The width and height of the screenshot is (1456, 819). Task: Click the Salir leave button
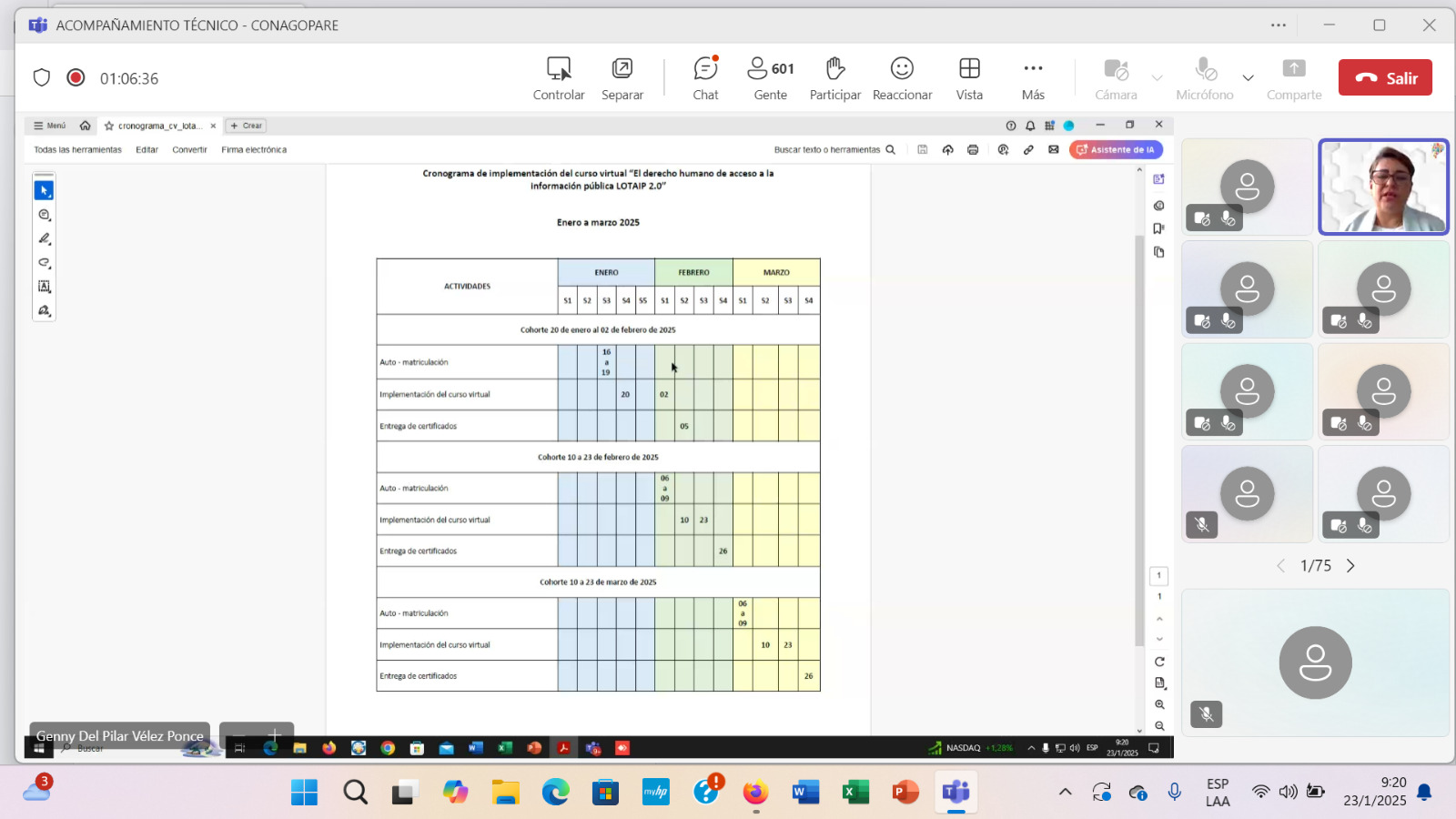(1385, 78)
